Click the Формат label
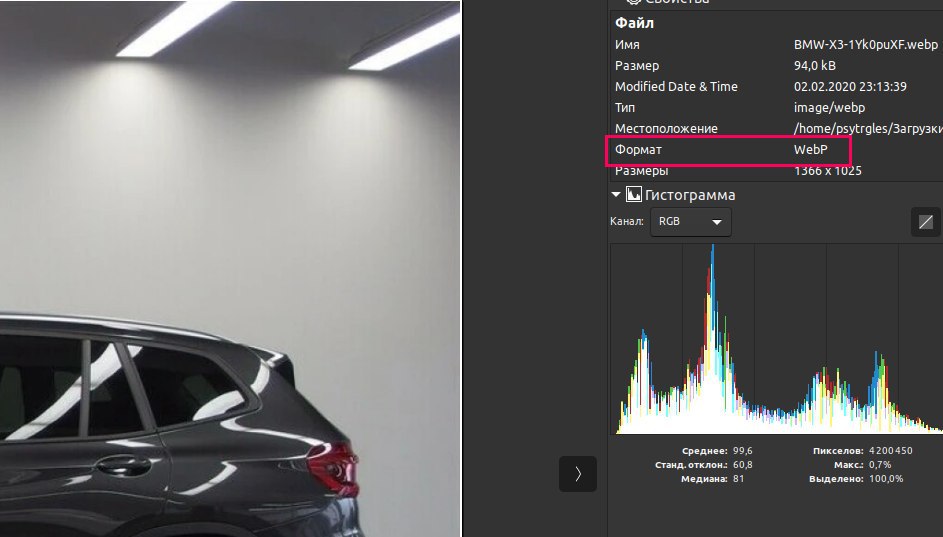This screenshot has height=537, width=943. (x=638, y=150)
